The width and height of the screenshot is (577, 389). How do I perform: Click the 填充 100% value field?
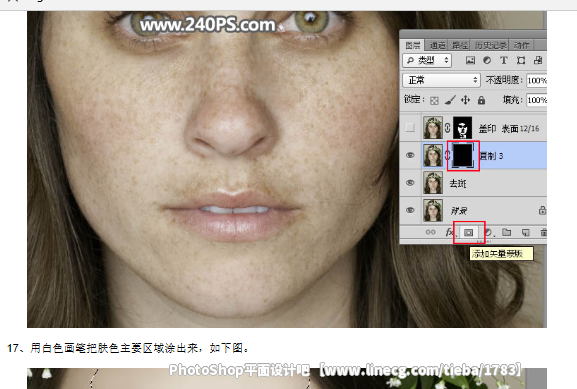pos(537,100)
